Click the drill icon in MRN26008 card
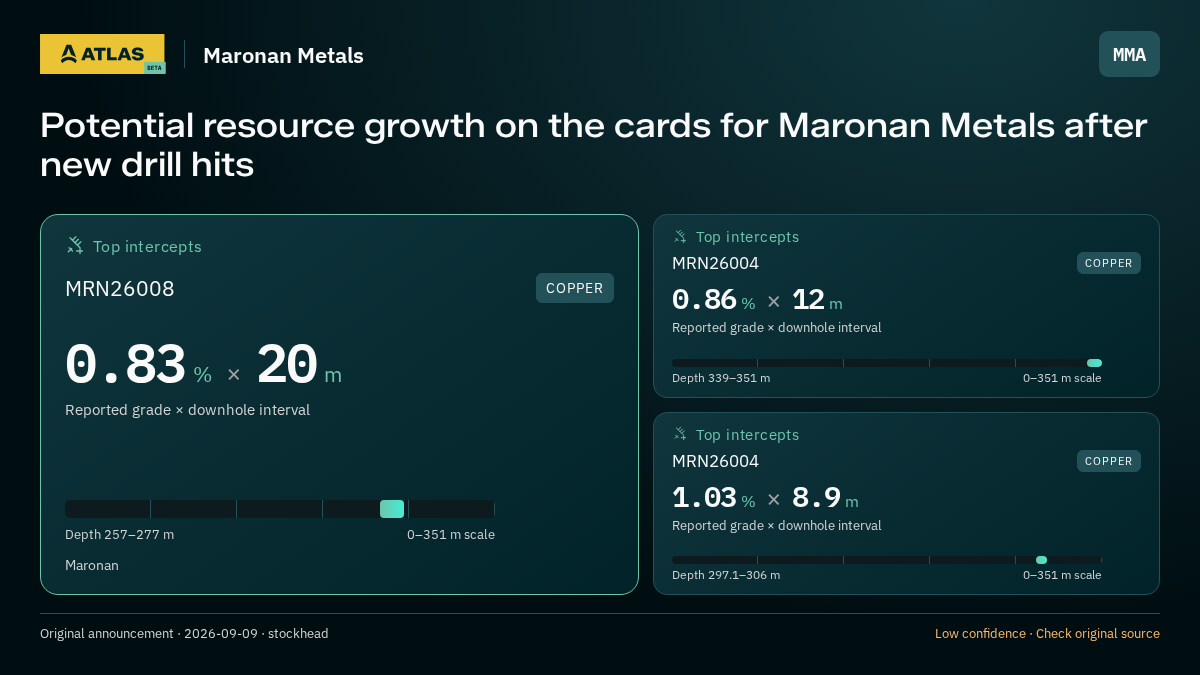This screenshot has width=1200, height=675. point(75,245)
